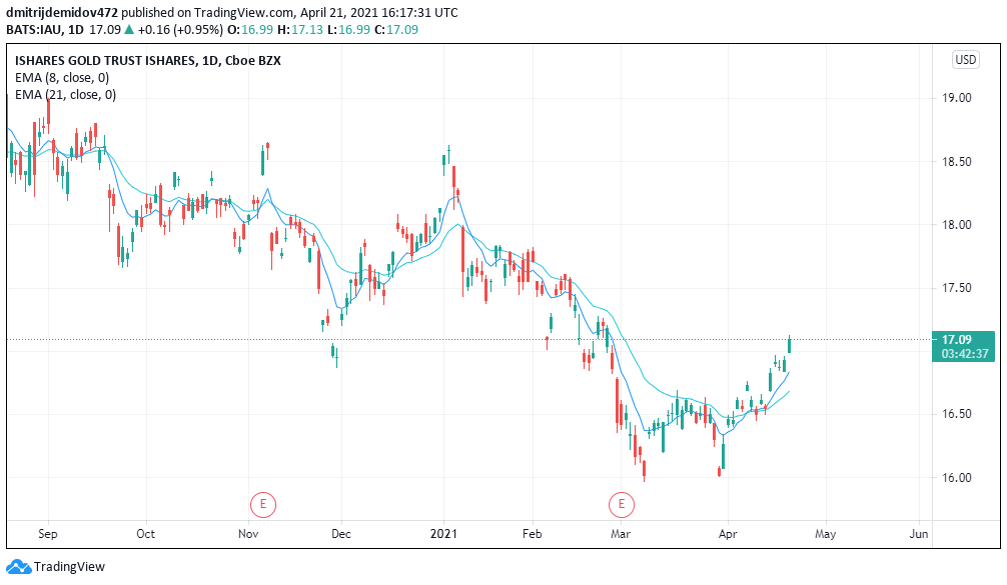Image resolution: width=1007 pixels, height=585 pixels.
Task: Click the Apr label on time axis
Action: coord(728,534)
